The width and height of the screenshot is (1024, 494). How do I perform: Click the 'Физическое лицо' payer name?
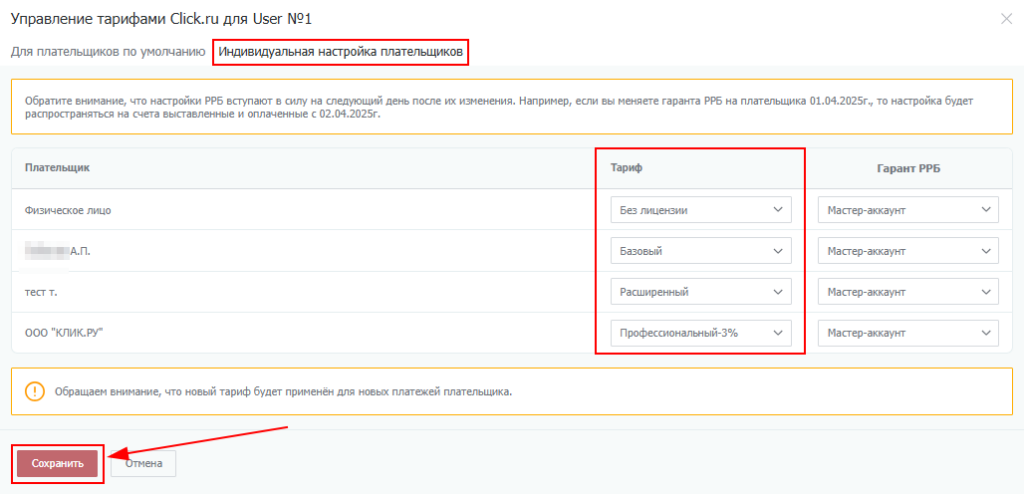pos(68,210)
